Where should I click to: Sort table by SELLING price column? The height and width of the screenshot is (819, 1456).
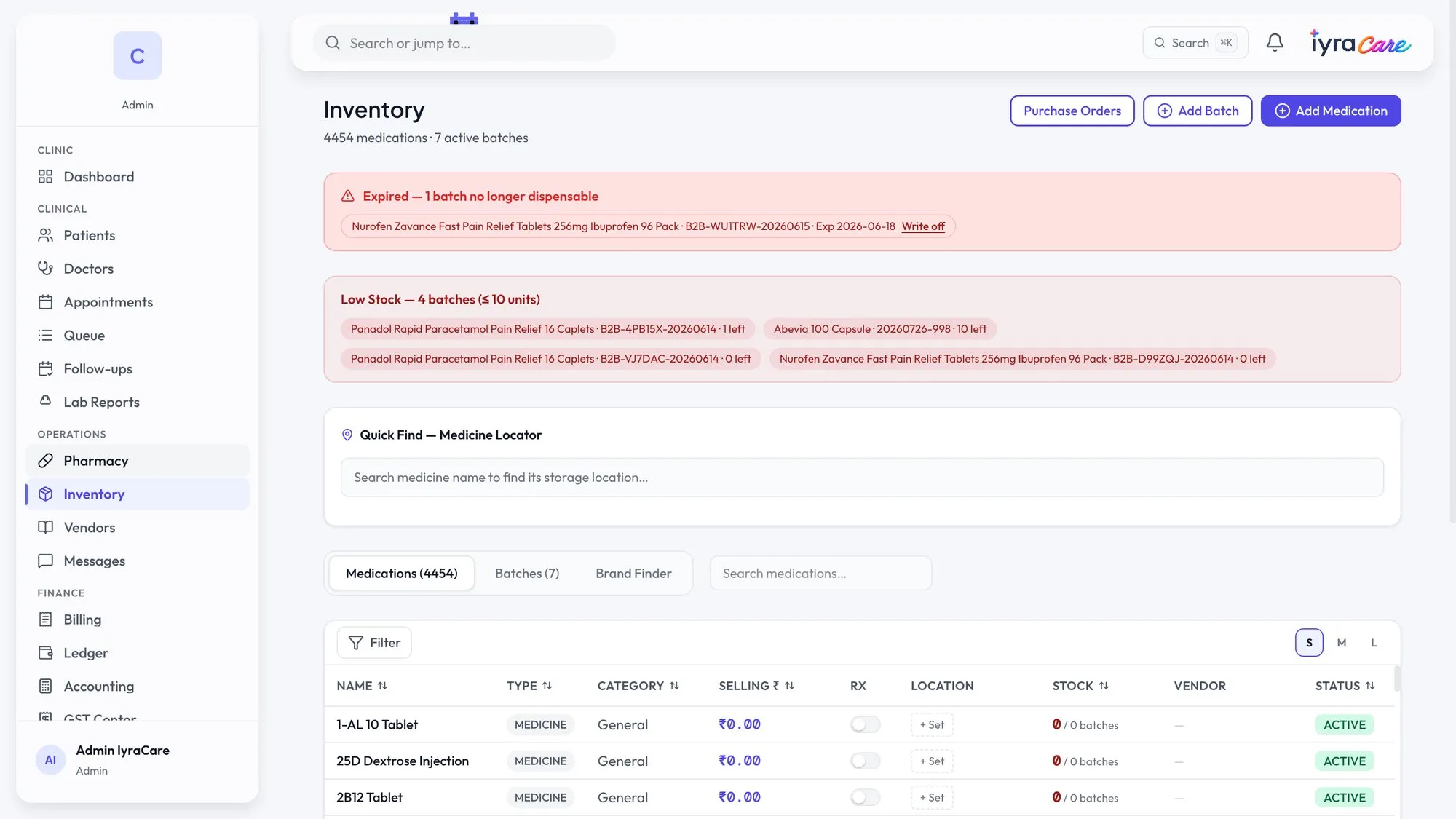point(756,686)
